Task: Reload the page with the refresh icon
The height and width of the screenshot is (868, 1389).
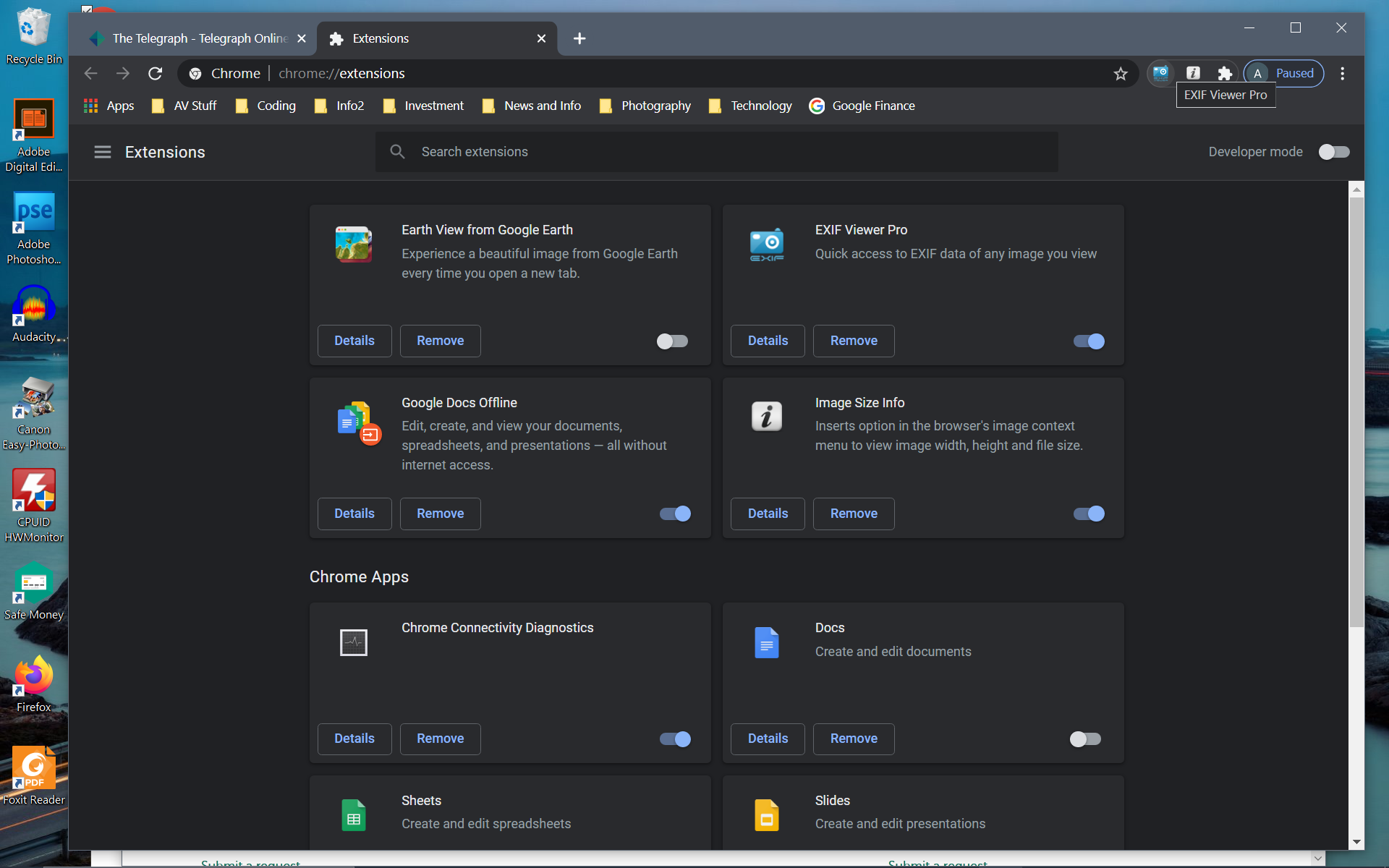Action: click(x=155, y=73)
